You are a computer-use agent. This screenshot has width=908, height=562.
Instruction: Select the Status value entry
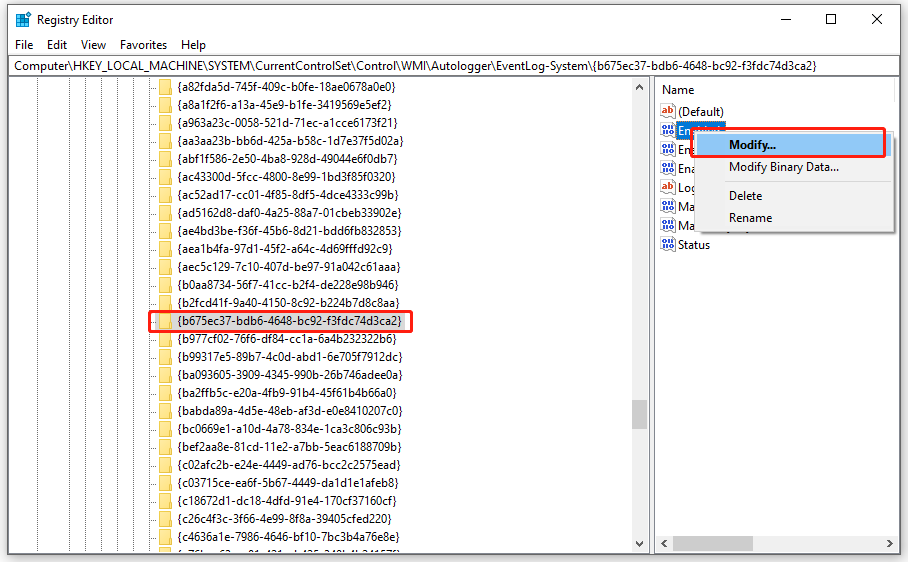[x=694, y=245]
